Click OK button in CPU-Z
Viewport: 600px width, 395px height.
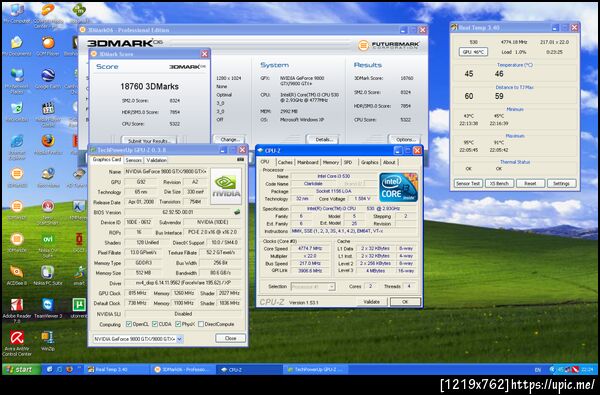click(x=405, y=302)
